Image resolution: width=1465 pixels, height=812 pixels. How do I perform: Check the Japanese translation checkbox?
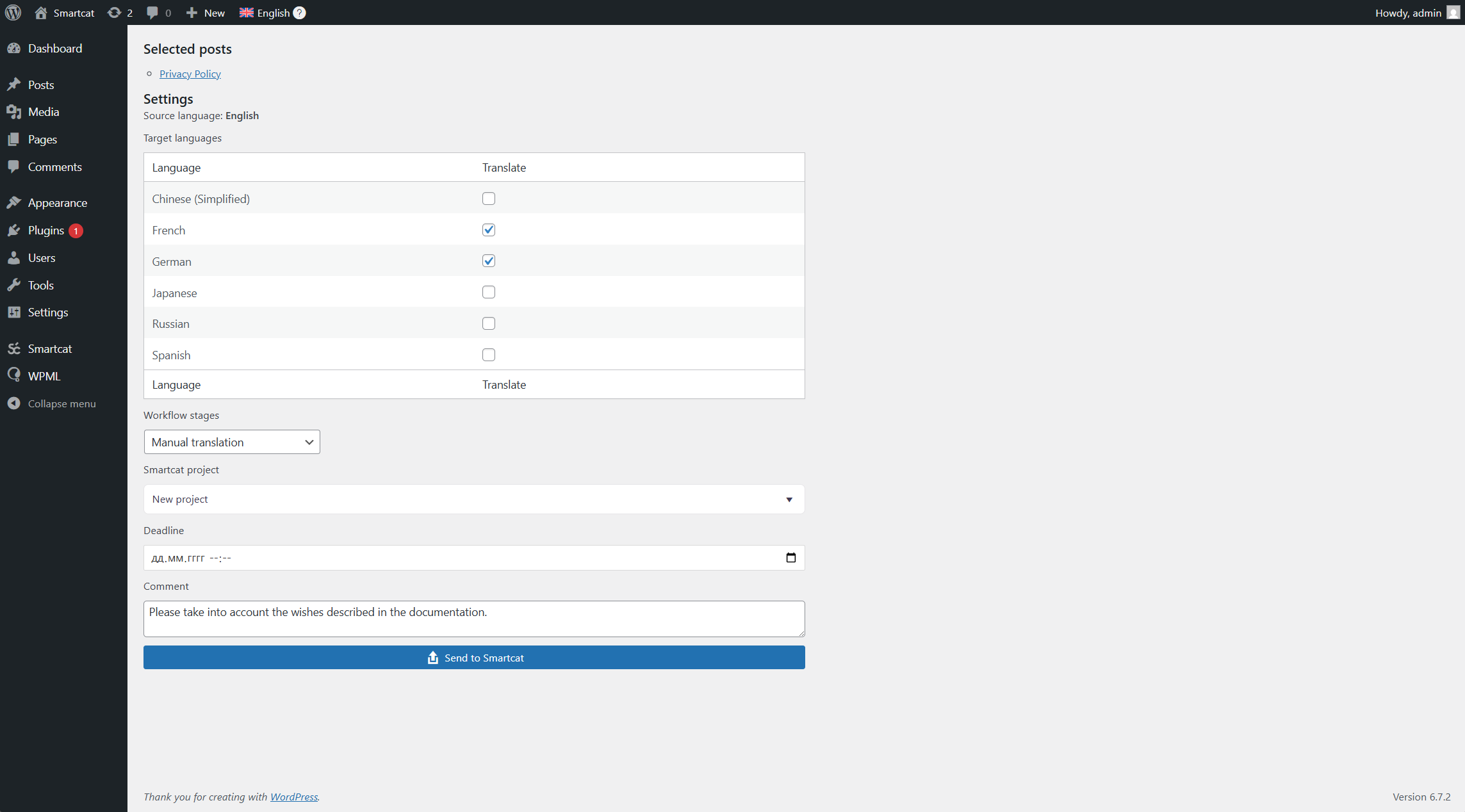489,292
